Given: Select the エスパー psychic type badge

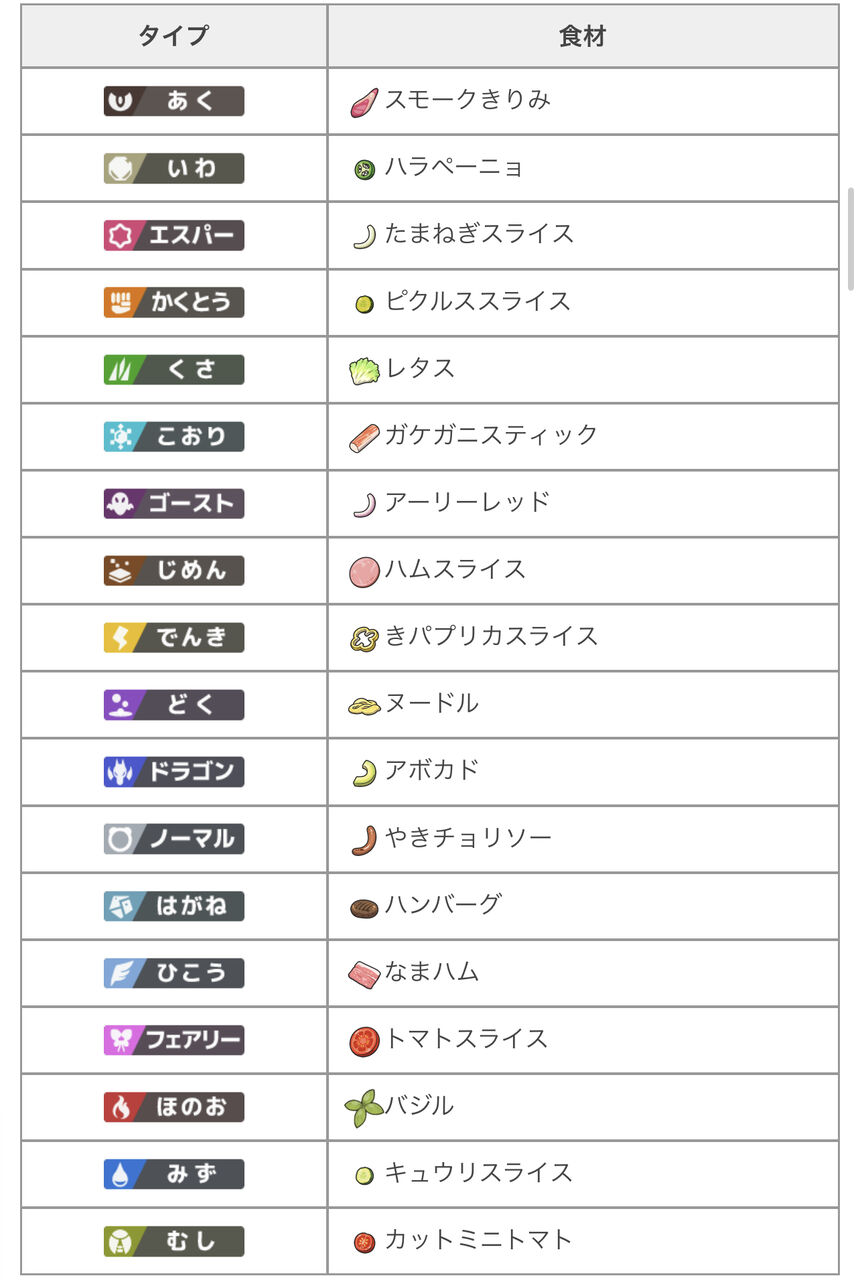Looking at the screenshot, I should [174, 235].
